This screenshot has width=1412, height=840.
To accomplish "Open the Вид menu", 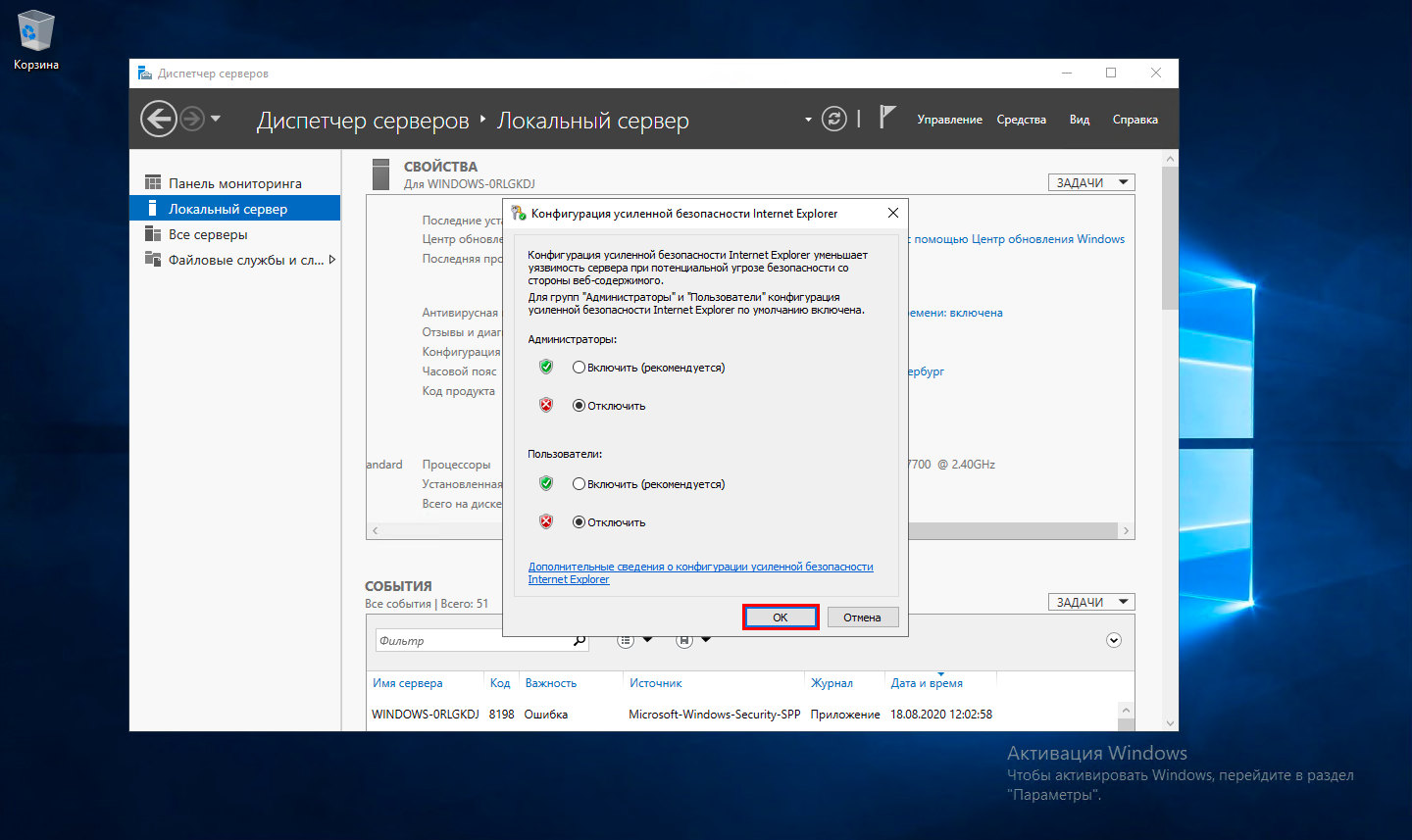I will [x=1080, y=120].
